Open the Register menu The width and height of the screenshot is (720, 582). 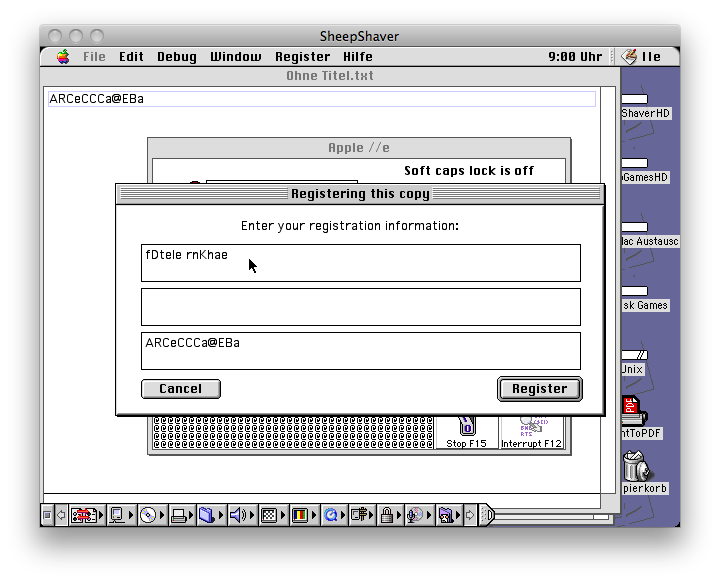(x=303, y=57)
